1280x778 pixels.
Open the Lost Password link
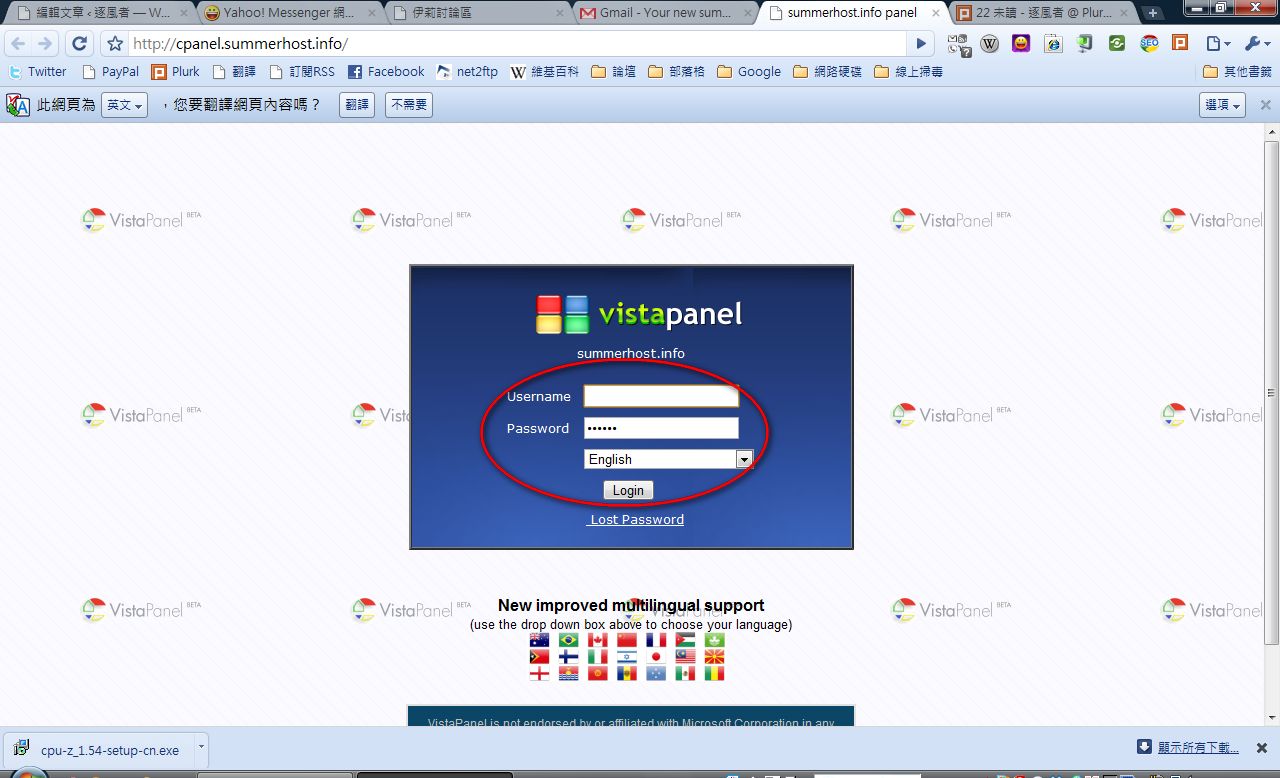pos(636,520)
